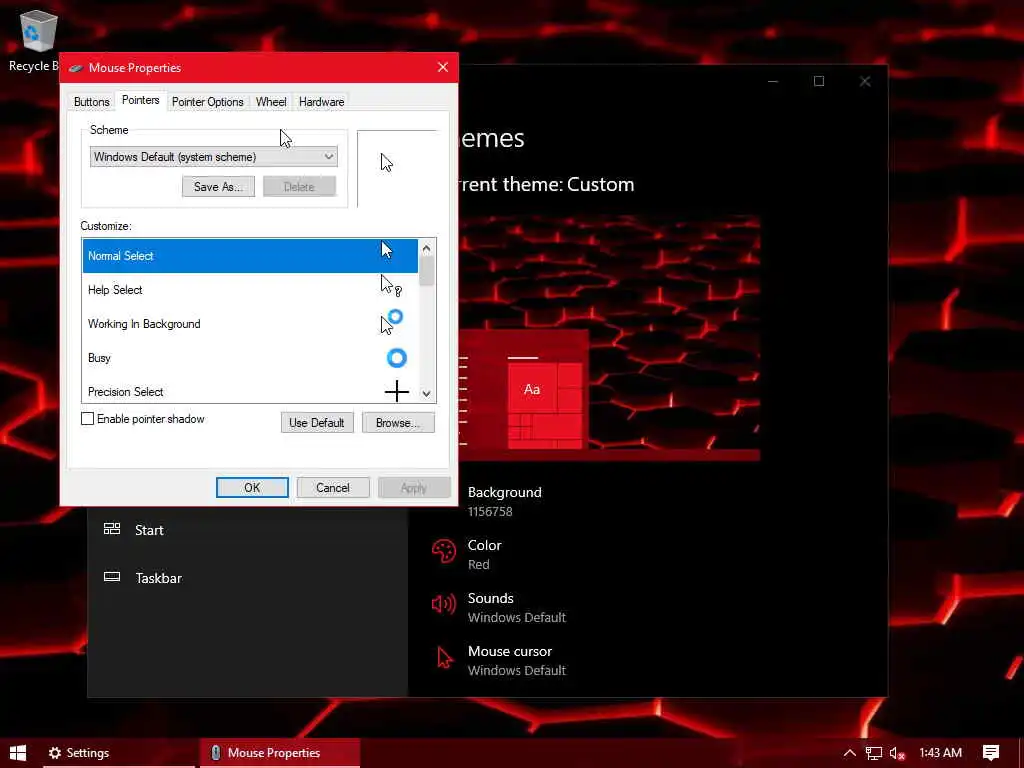Click the mouse icon in Mouse Properties title bar
The height and width of the screenshot is (768, 1024).
[76, 68]
